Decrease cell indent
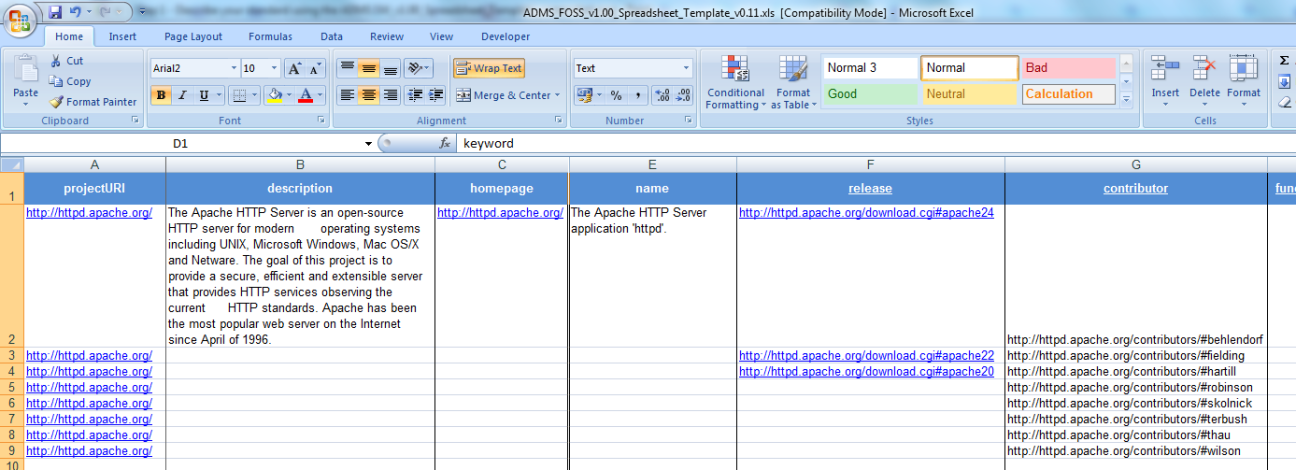This screenshot has height=470, width=1296. coord(415,95)
